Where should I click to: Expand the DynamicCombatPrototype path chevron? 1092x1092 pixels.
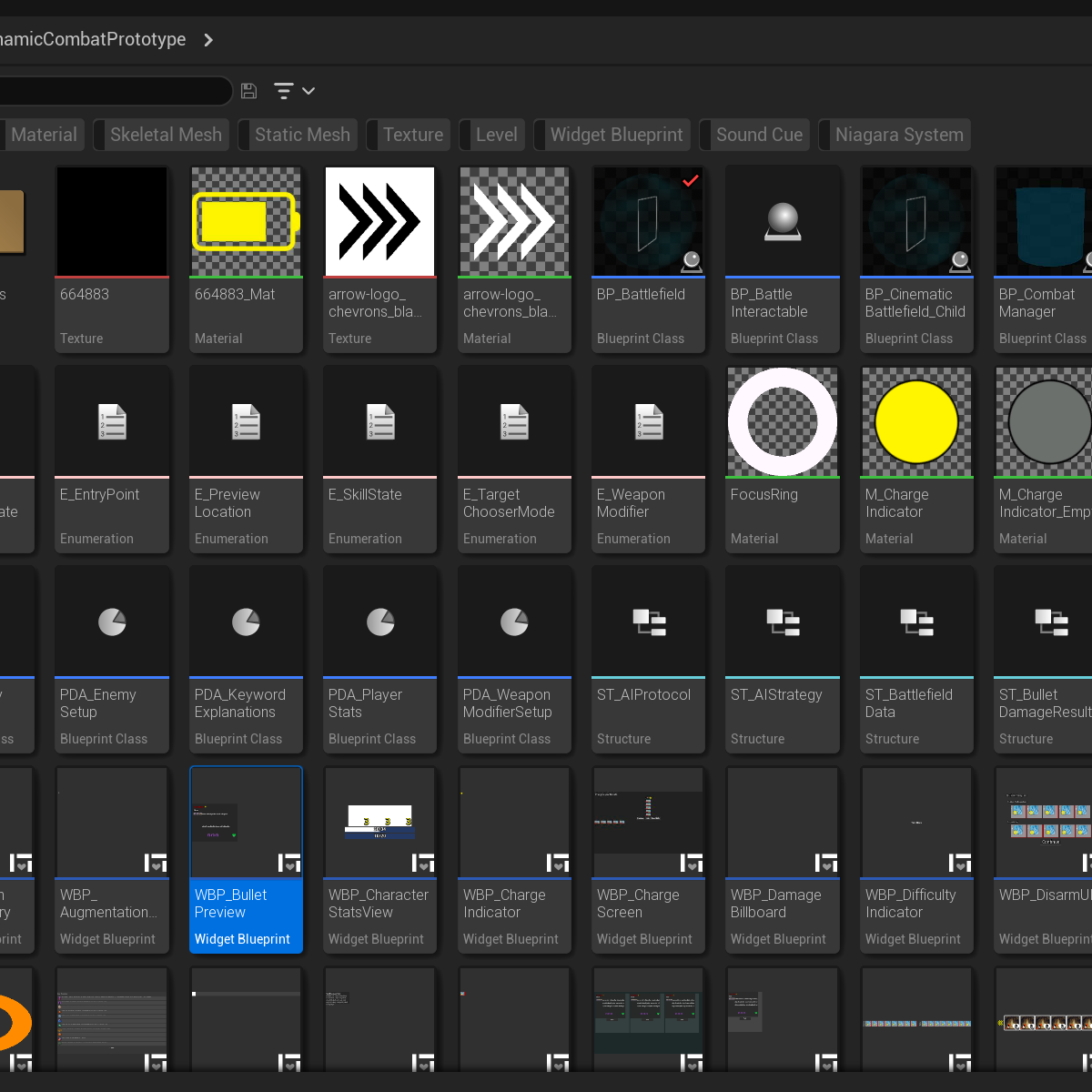coord(208,40)
